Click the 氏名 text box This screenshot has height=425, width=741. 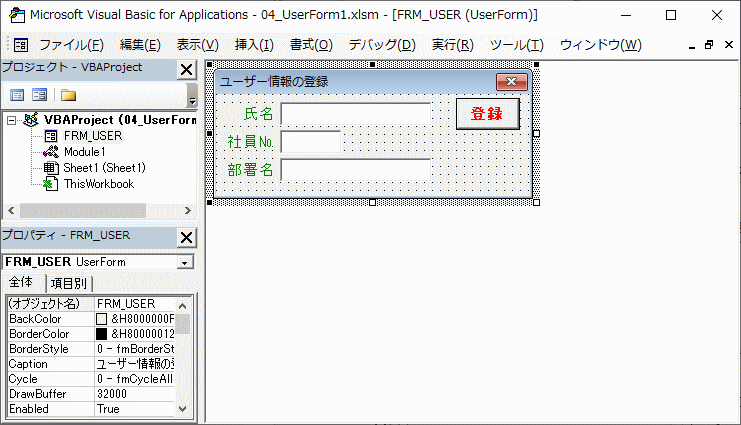coord(355,114)
